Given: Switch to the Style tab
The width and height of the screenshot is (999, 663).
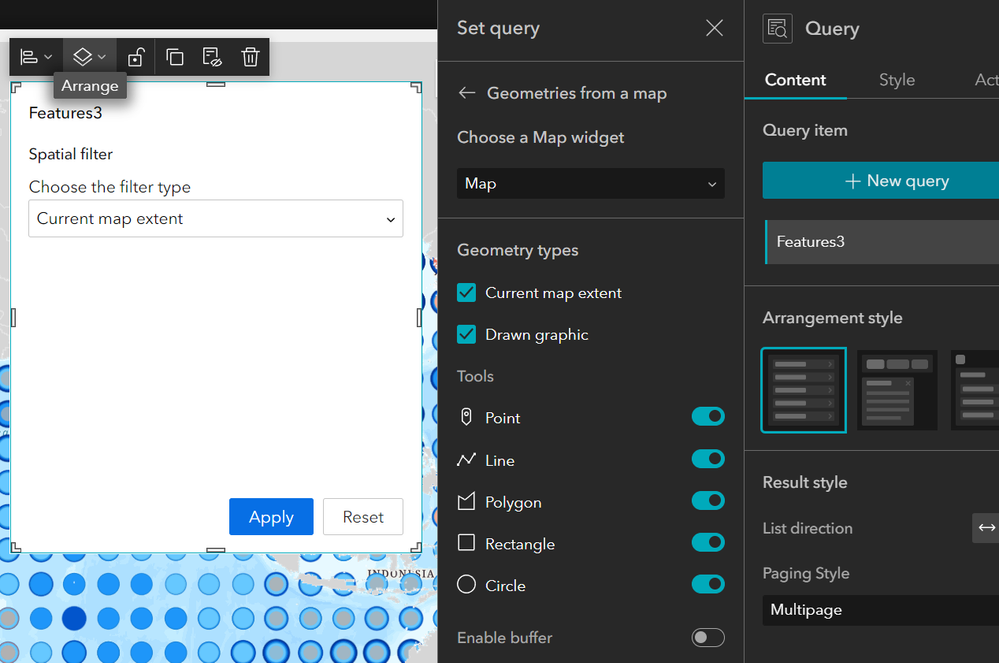Looking at the screenshot, I should click(896, 80).
